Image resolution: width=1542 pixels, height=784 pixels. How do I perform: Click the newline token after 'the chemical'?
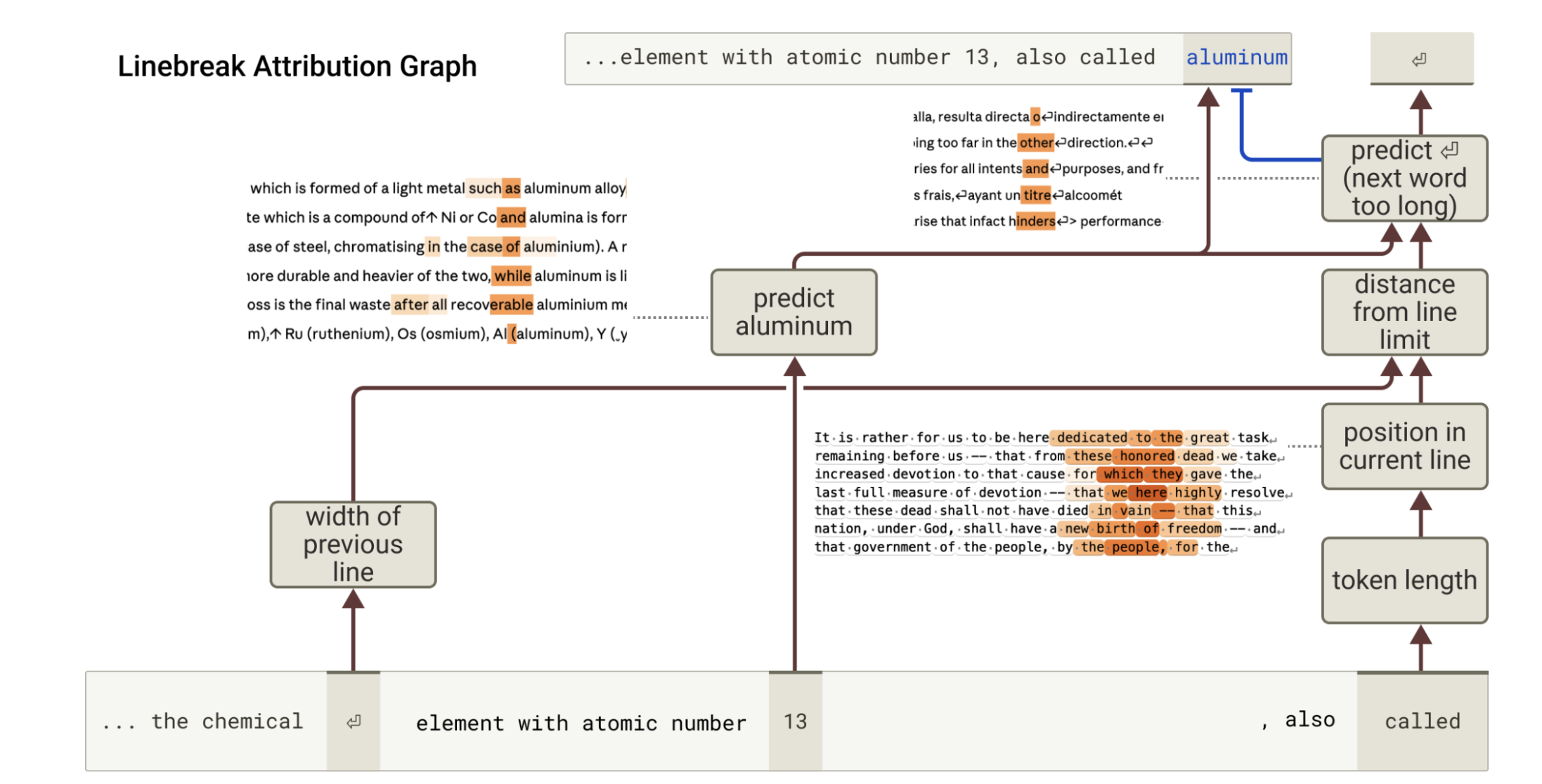[x=354, y=721]
